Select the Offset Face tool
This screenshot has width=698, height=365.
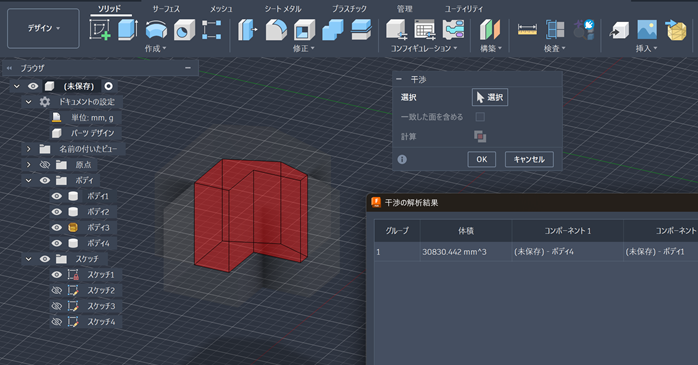coord(361,30)
